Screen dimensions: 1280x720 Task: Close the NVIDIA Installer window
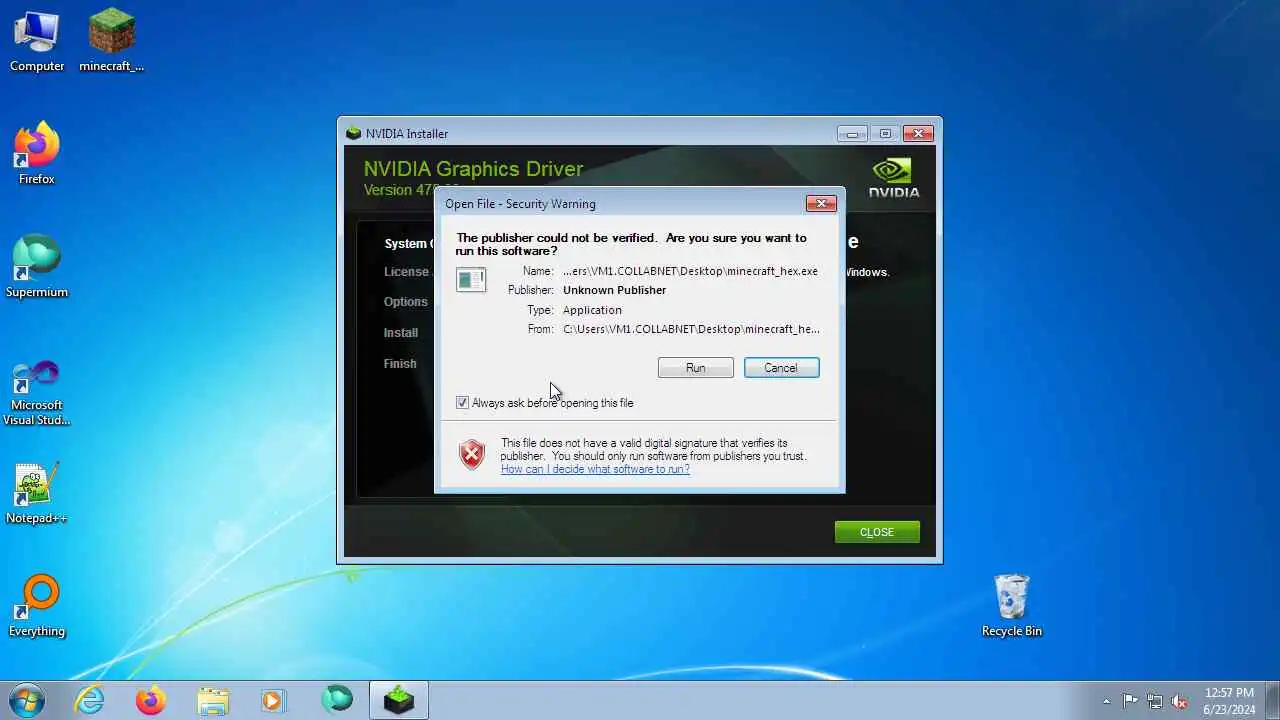pos(918,133)
